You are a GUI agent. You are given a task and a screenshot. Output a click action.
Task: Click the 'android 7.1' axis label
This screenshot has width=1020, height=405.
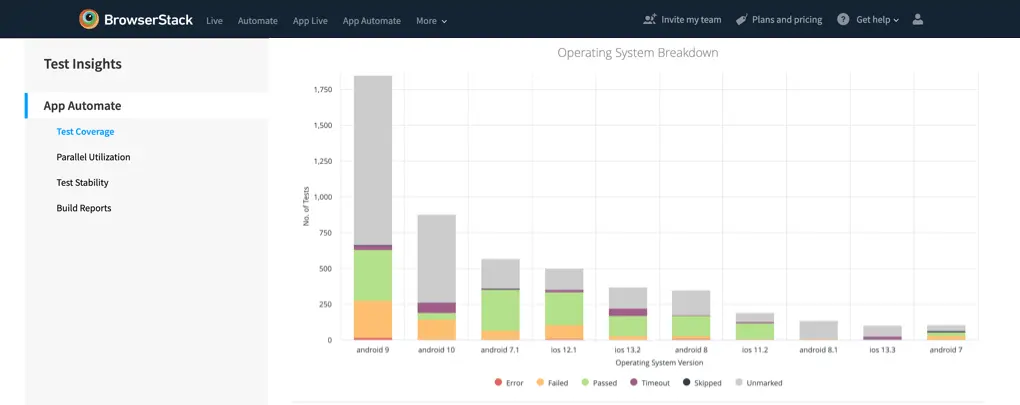500,350
